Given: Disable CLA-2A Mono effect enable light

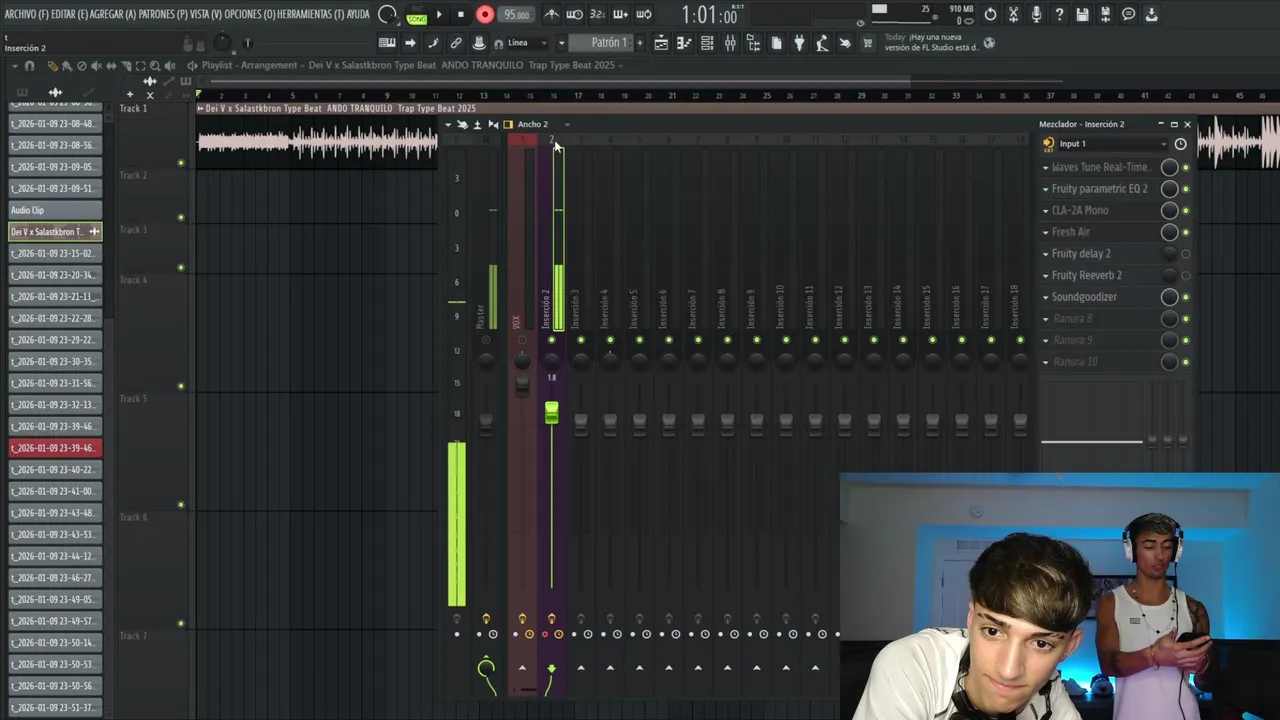Looking at the screenshot, I should 1186,211.
